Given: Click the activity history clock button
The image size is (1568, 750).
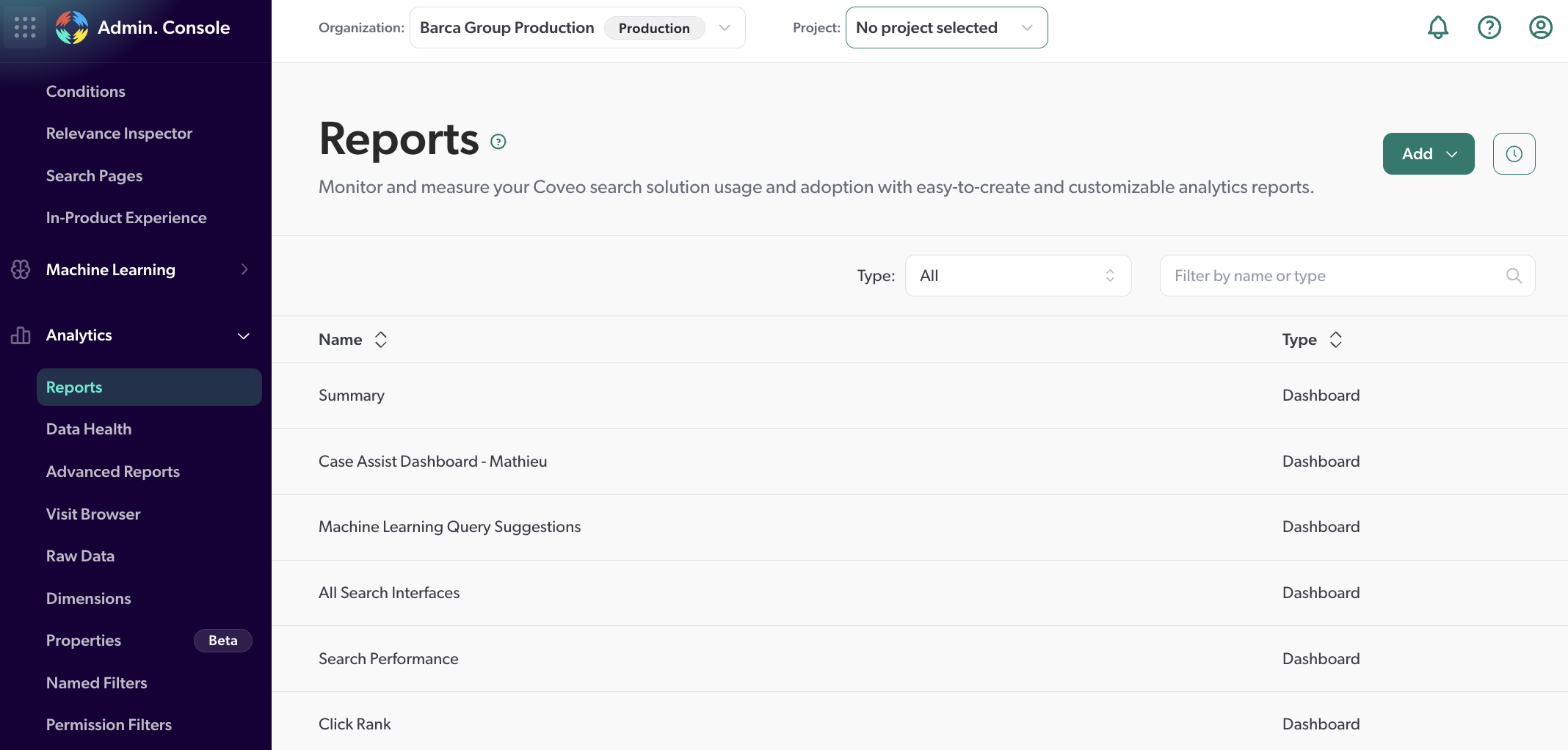Looking at the screenshot, I should pos(1514,153).
